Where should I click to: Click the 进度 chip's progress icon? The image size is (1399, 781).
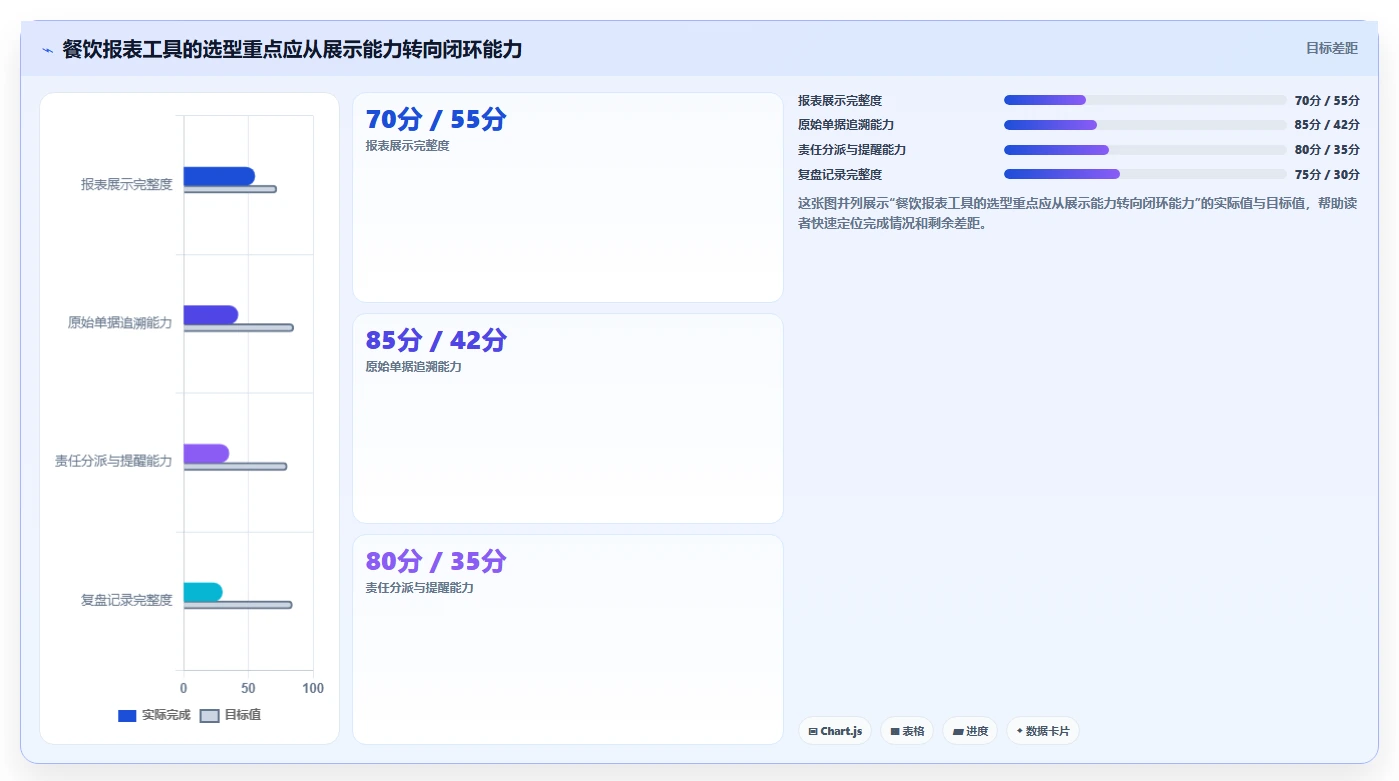point(958,731)
